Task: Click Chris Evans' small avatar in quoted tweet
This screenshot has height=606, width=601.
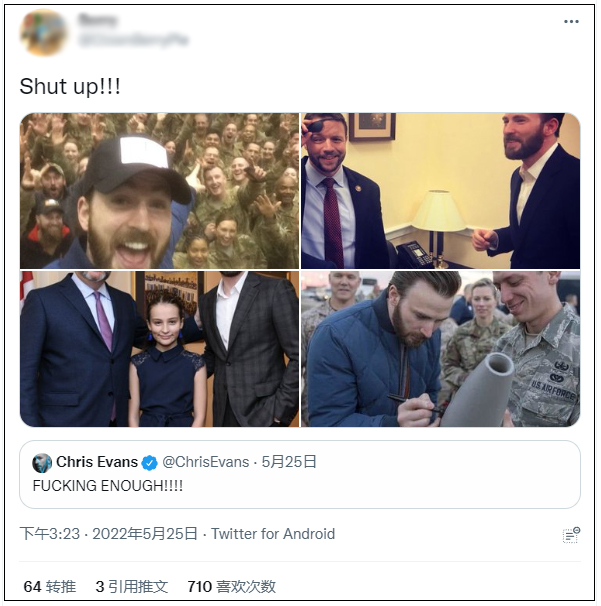Action: pyautogui.click(x=42, y=463)
